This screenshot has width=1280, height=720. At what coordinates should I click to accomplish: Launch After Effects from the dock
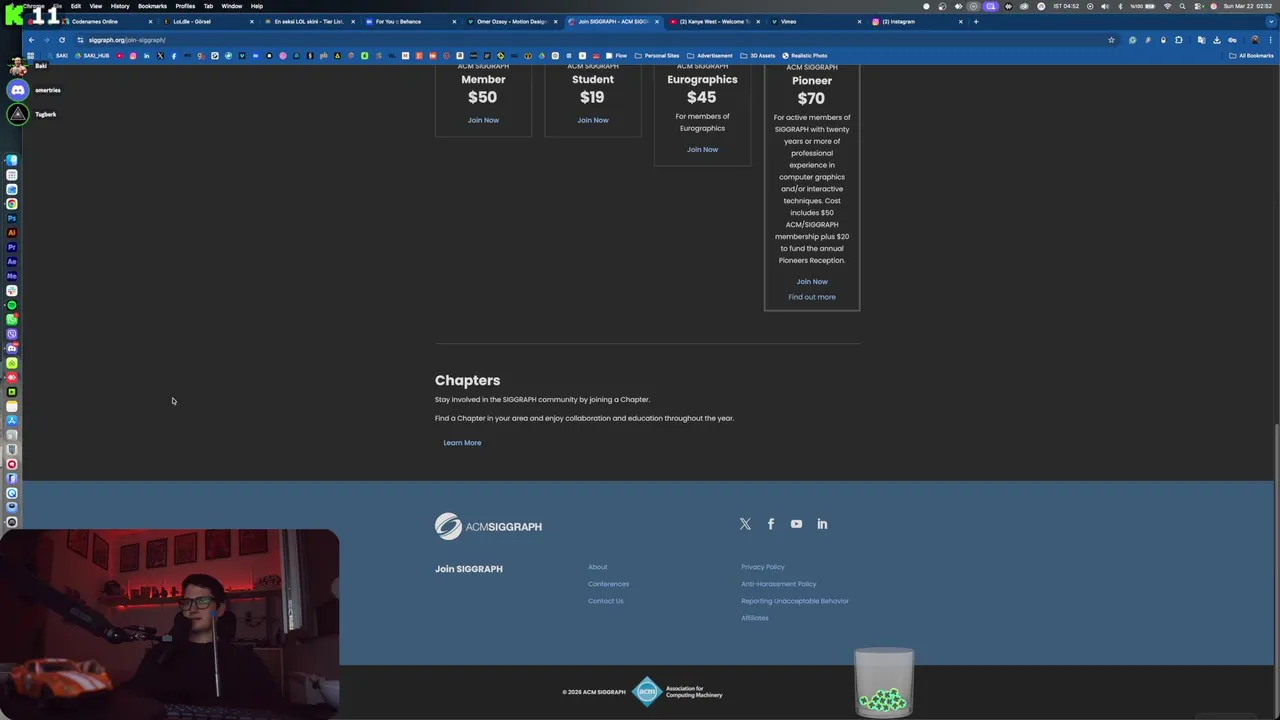pos(12,261)
